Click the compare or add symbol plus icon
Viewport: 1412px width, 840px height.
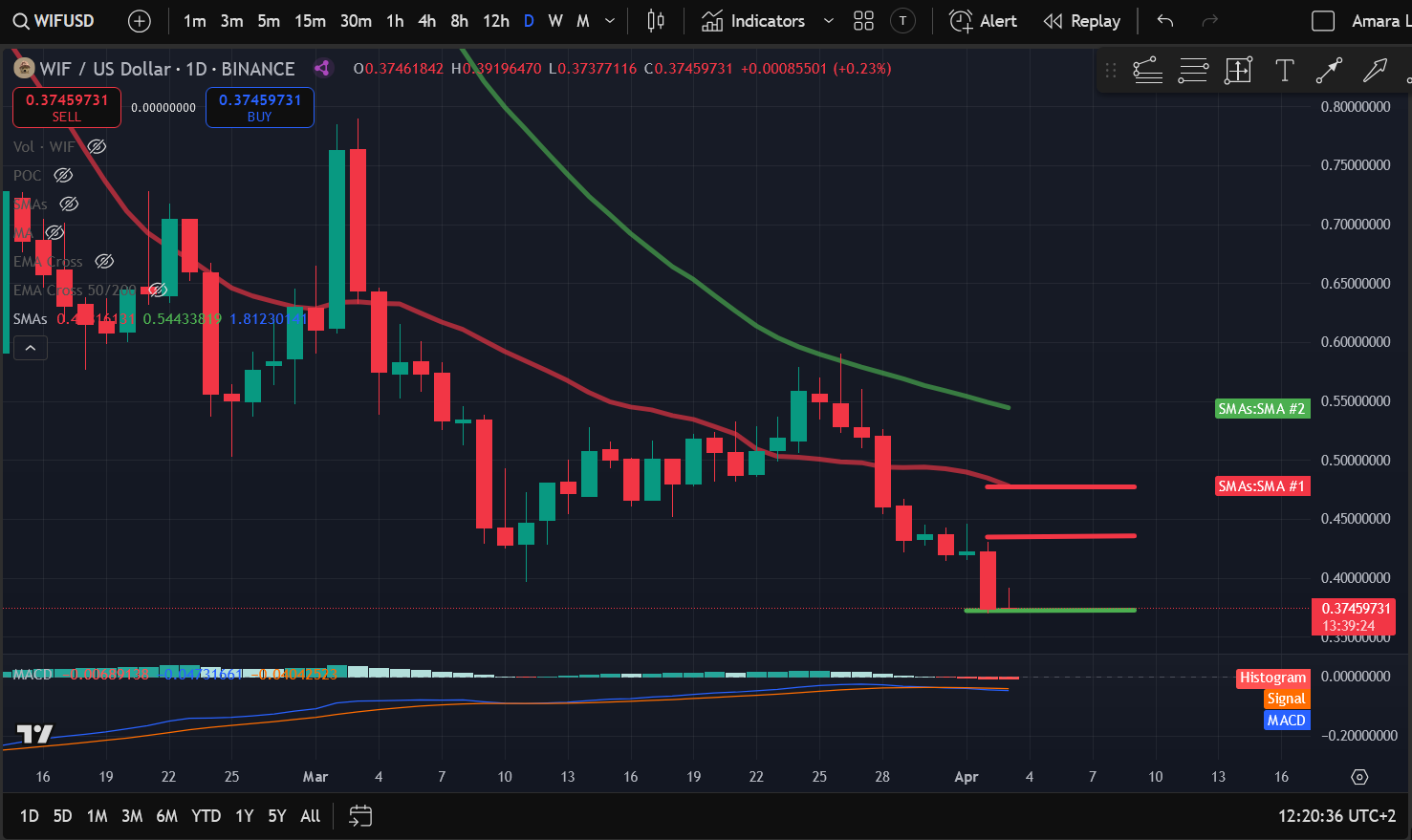coord(140,21)
